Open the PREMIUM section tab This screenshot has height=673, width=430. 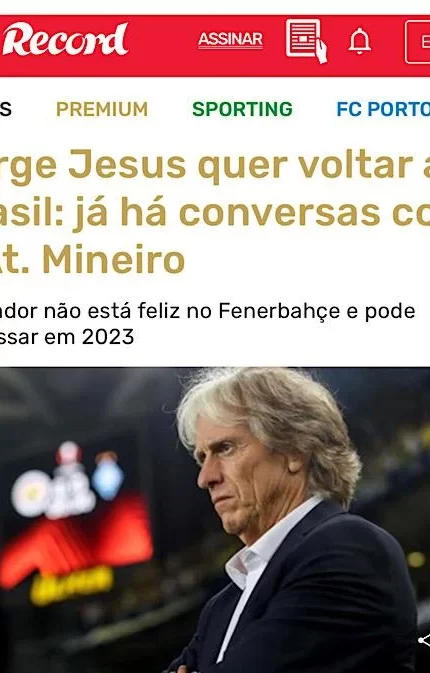click(102, 109)
